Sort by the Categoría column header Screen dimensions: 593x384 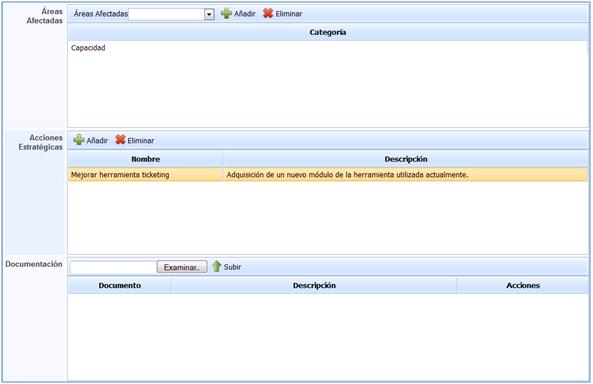328,32
